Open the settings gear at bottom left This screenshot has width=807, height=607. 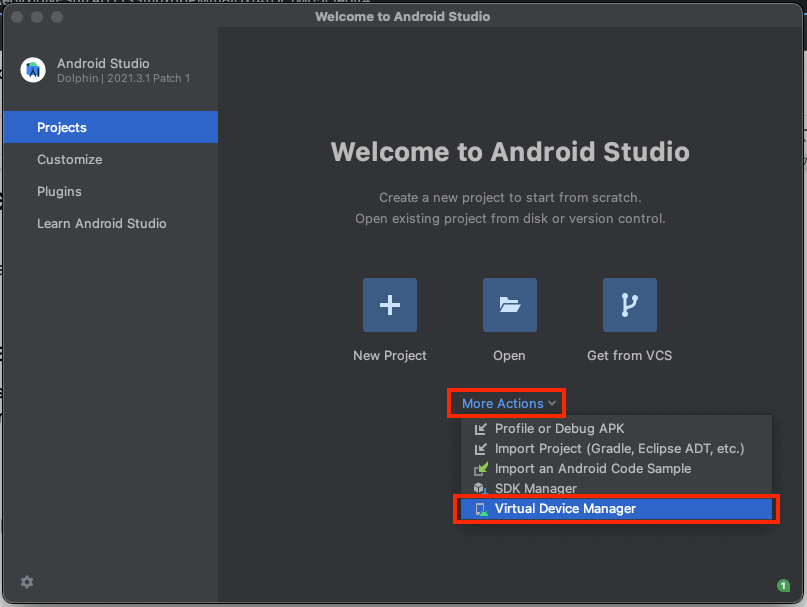[x=26, y=582]
